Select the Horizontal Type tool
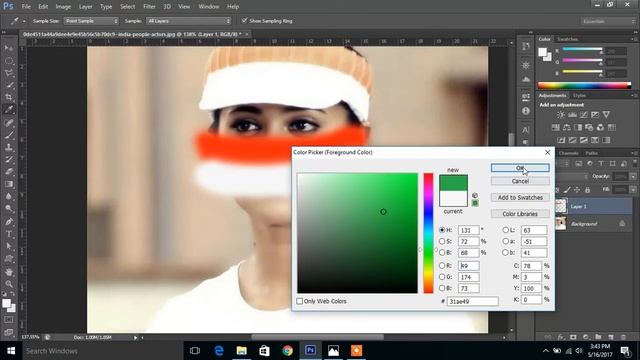640x360 pixels. pos(9,234)
